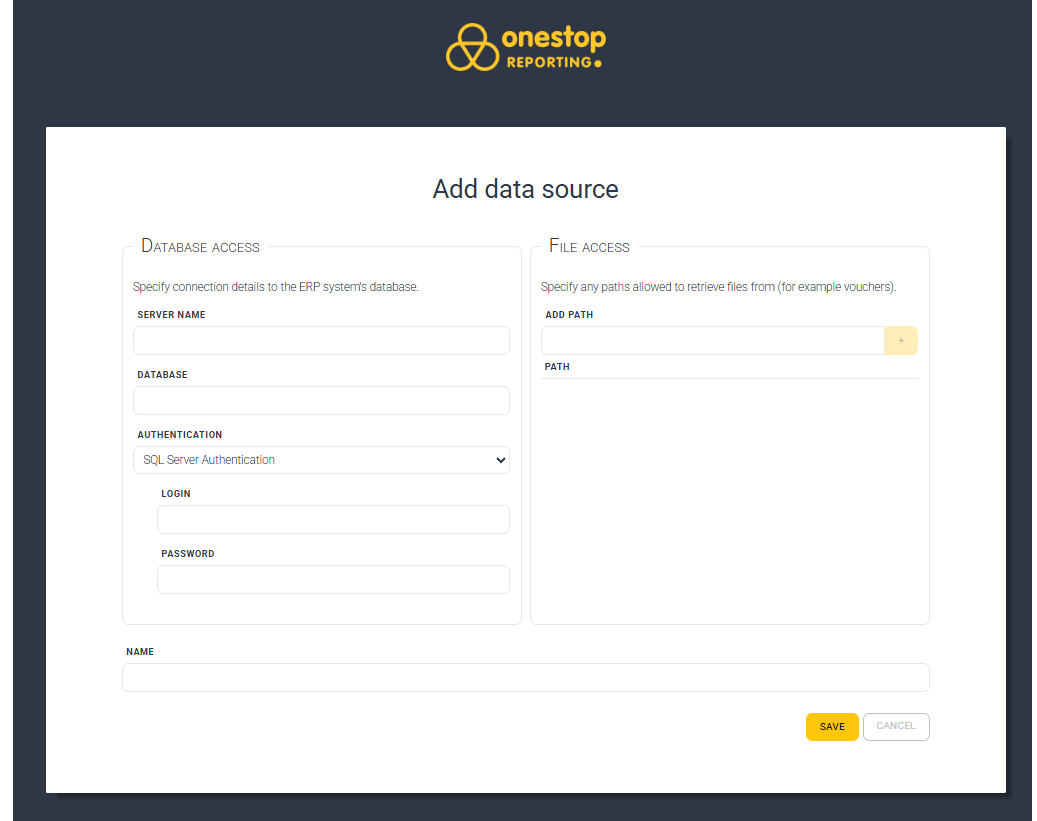Click the Server Name label
The height and width of the screenshot is (821, 1037).
coord(170,314)
